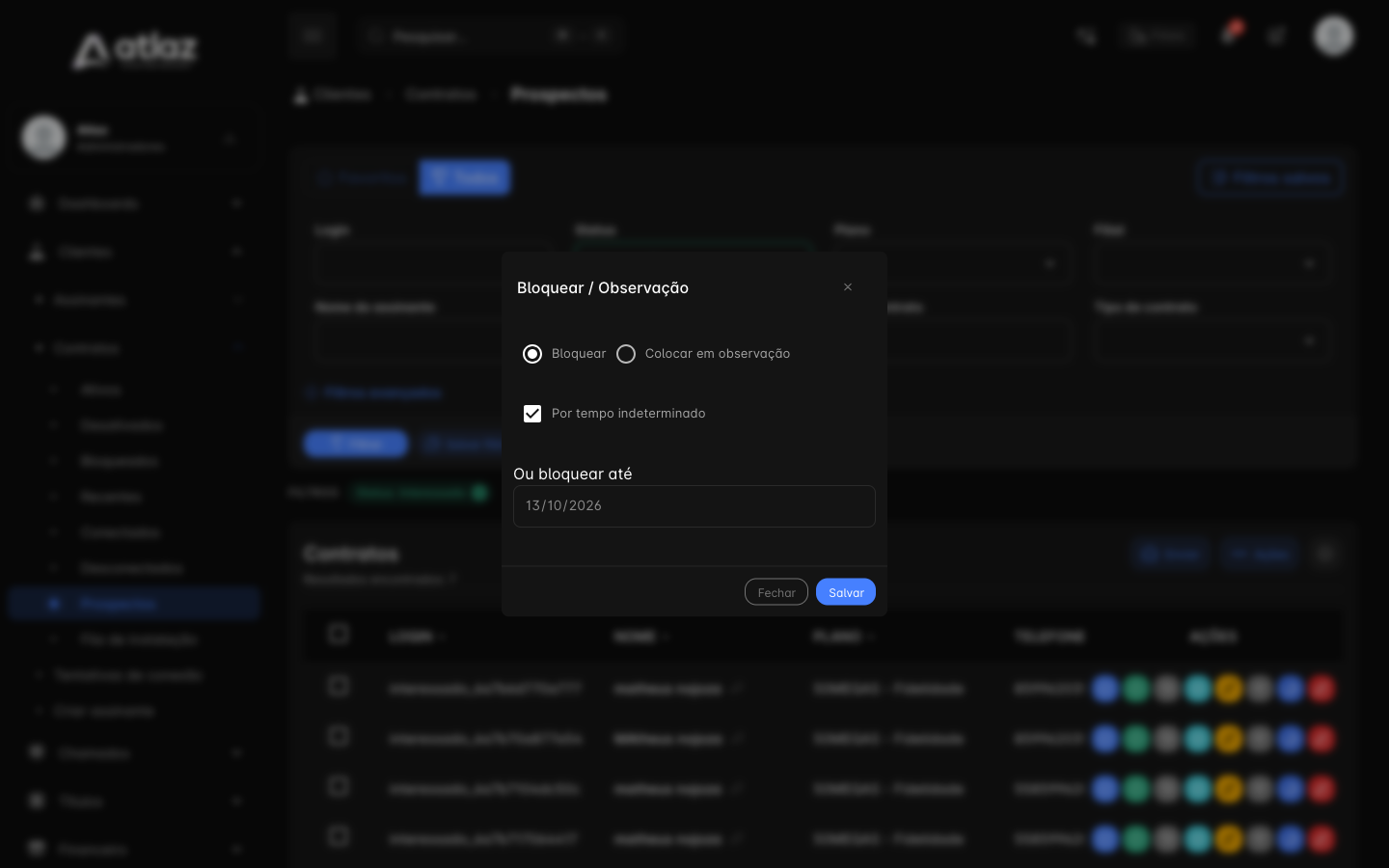
Task: Choose the Colocar em observação radio
Action: pos(626,354)
